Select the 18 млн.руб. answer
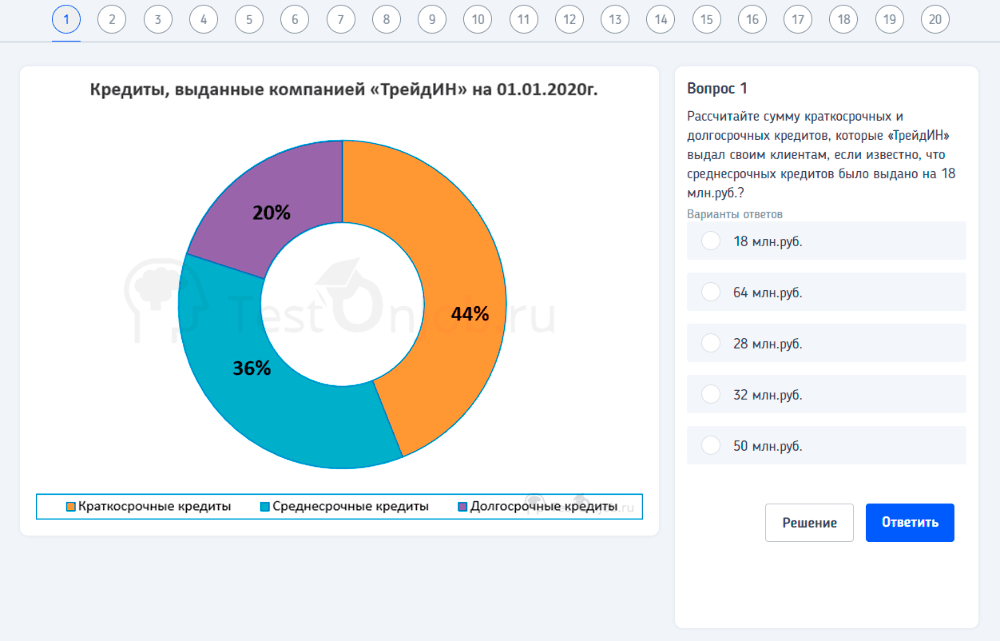Screen dimensions: 1000x641 pyautogui.click(x=826, y=241)
